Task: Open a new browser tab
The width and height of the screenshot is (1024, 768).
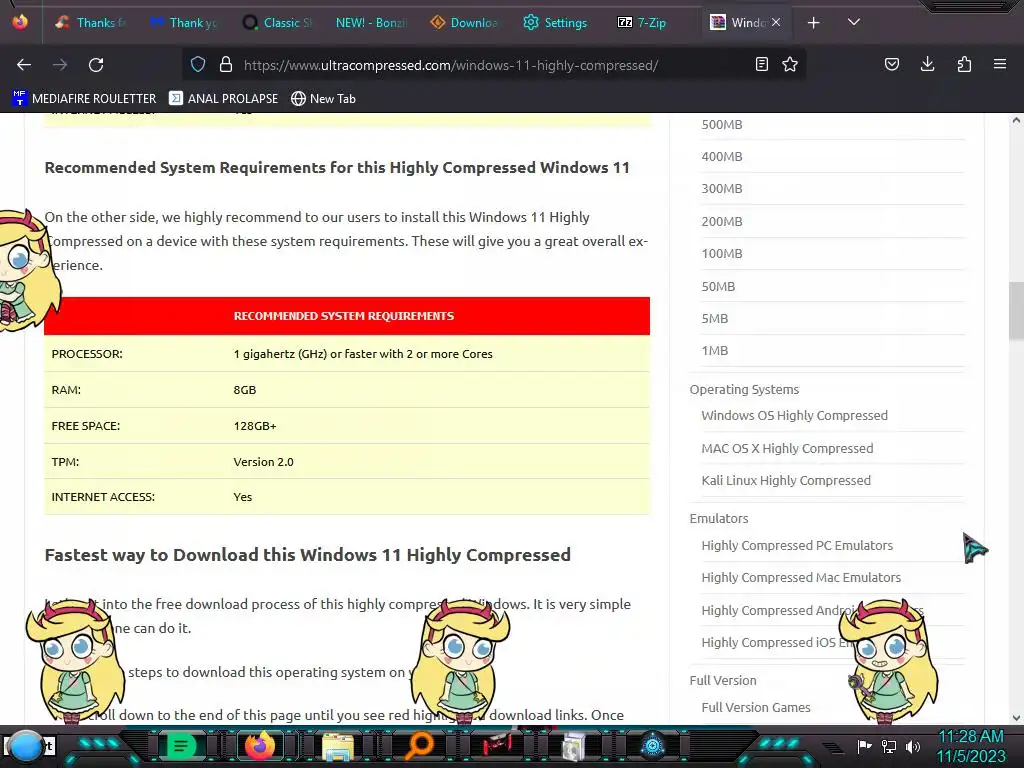Action: [x=814, y=23]
